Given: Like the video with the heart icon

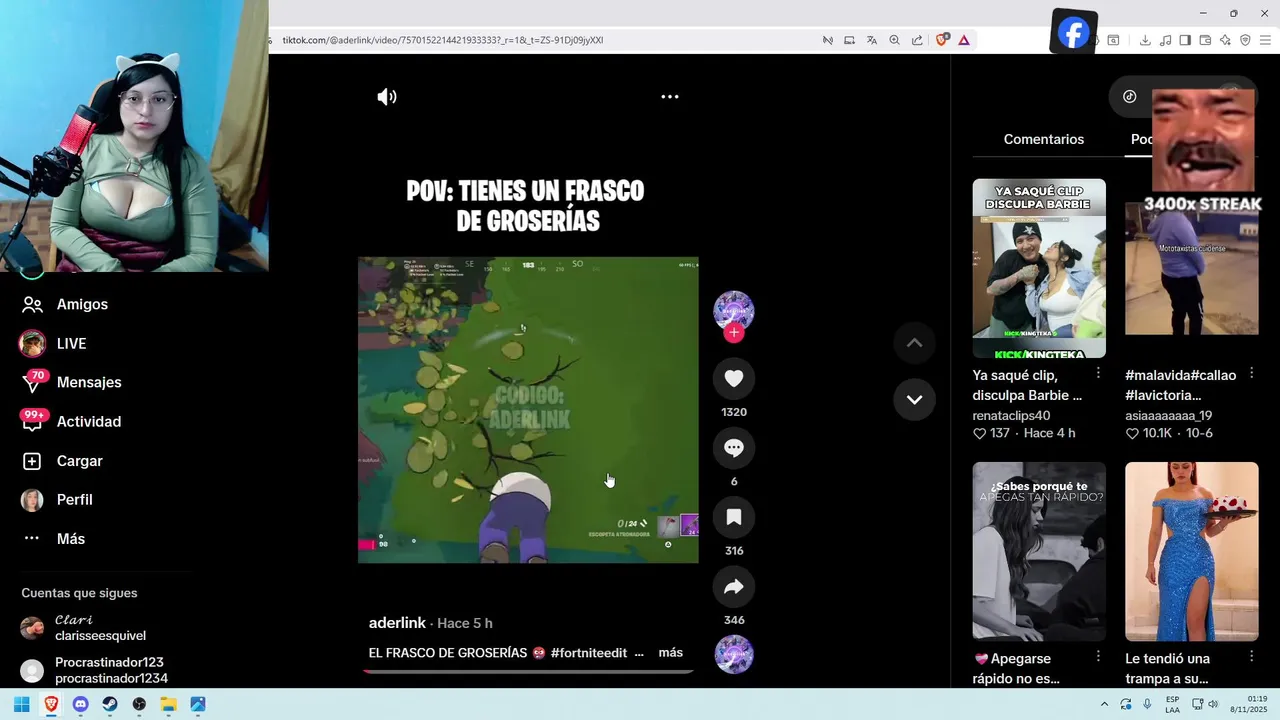Looking at the screenshot, I should point(734,378).
